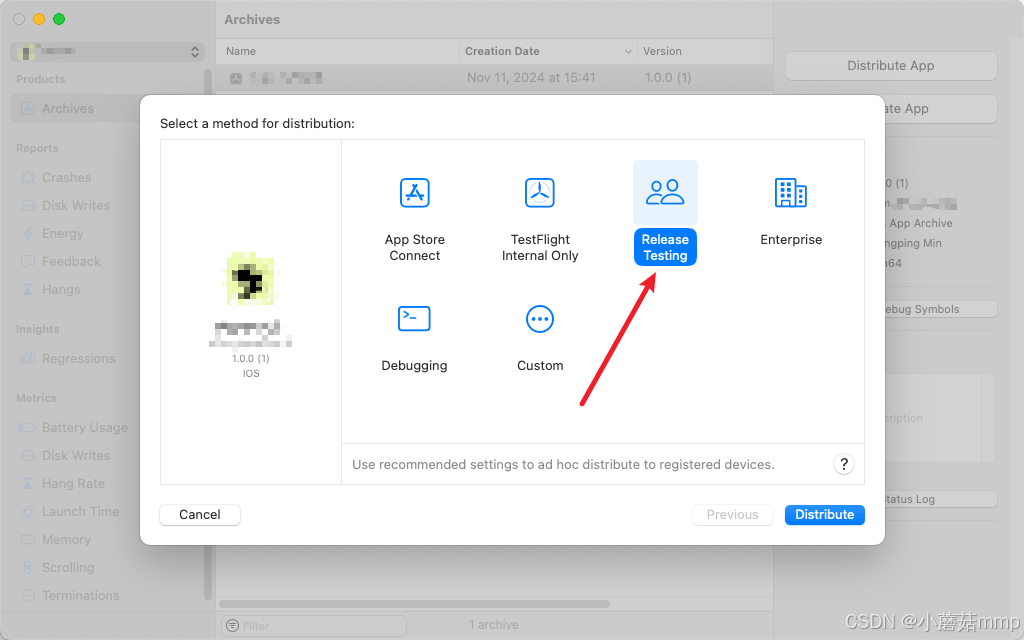The image size is (1024, 640).
Task: Click the horizontal scrollbar under archives list
Action: click(415, 604)
